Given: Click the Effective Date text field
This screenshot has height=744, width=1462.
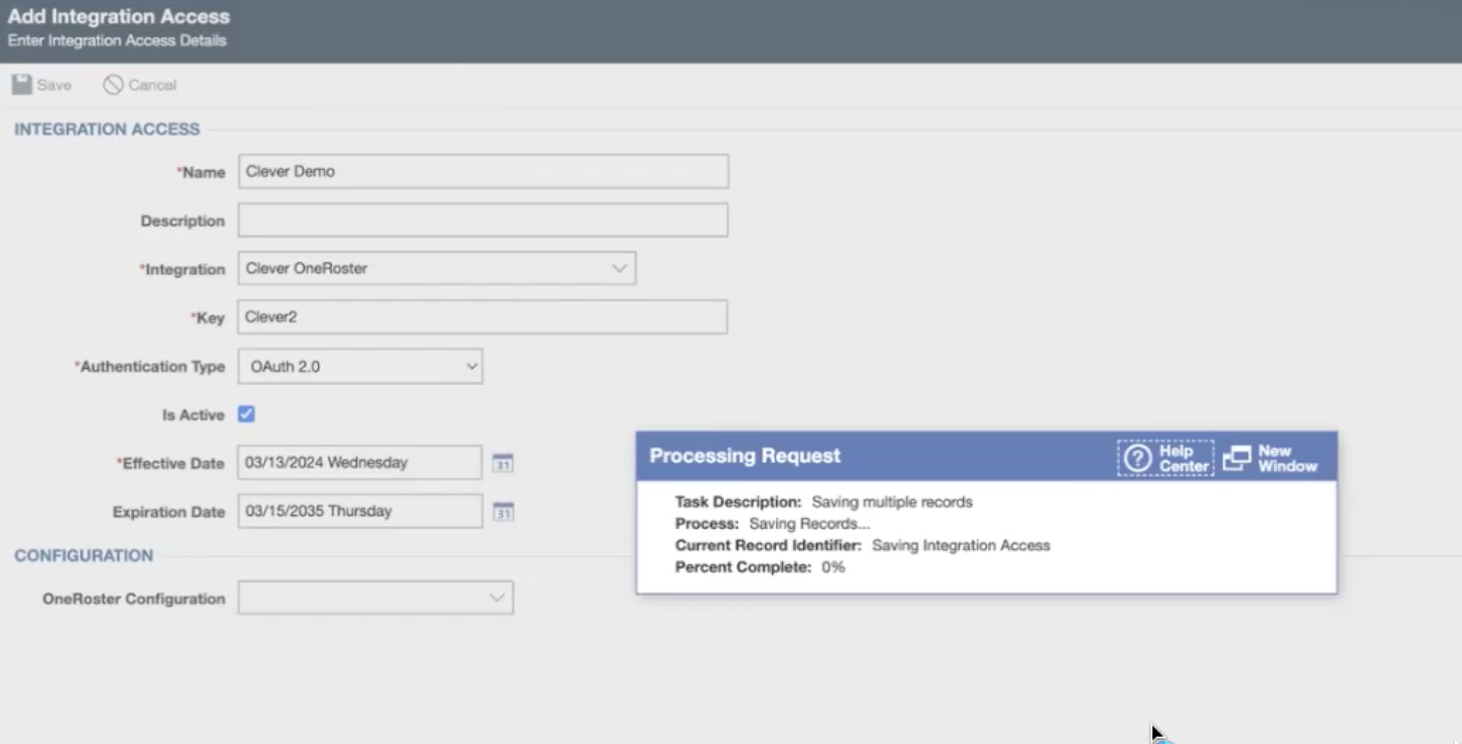Looking at the screenshot, I should (x=360, y=462).
